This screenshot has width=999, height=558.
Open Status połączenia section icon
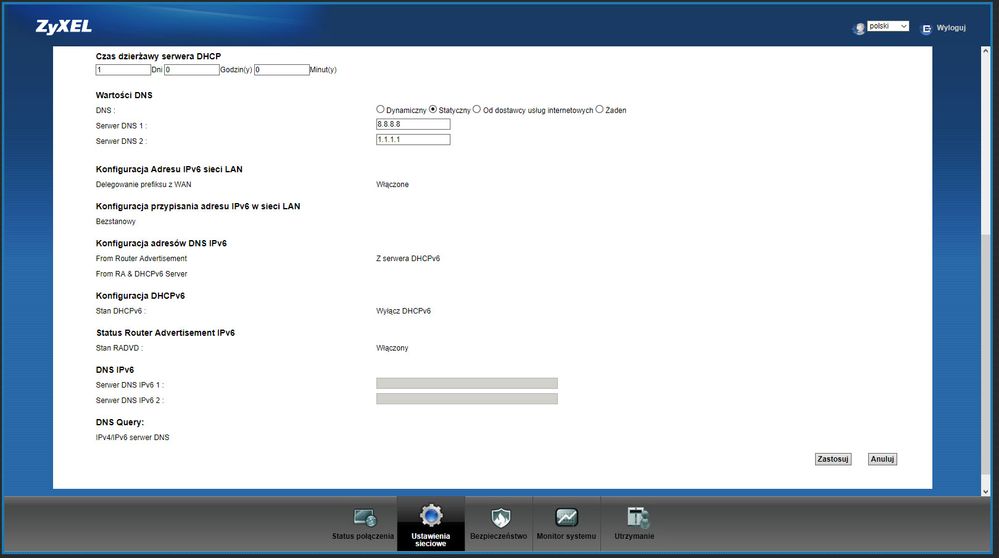365,517
